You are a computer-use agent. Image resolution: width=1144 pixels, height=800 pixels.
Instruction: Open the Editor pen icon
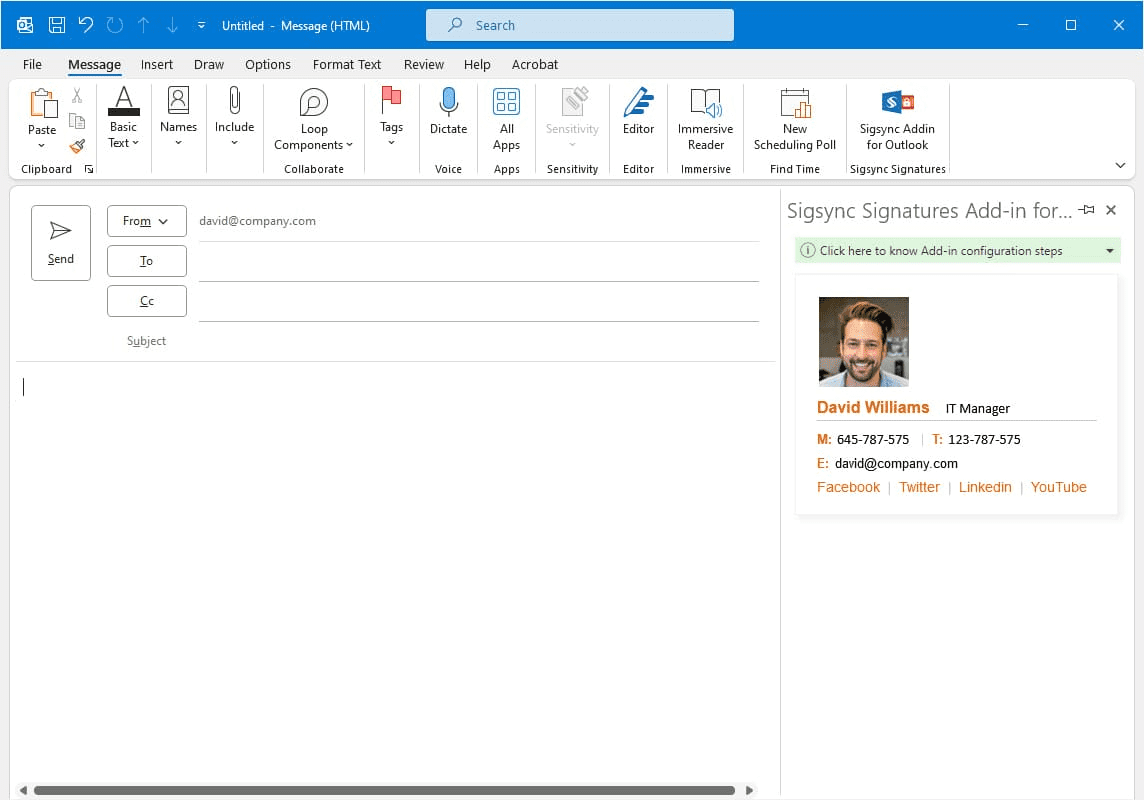coord(638,112)
